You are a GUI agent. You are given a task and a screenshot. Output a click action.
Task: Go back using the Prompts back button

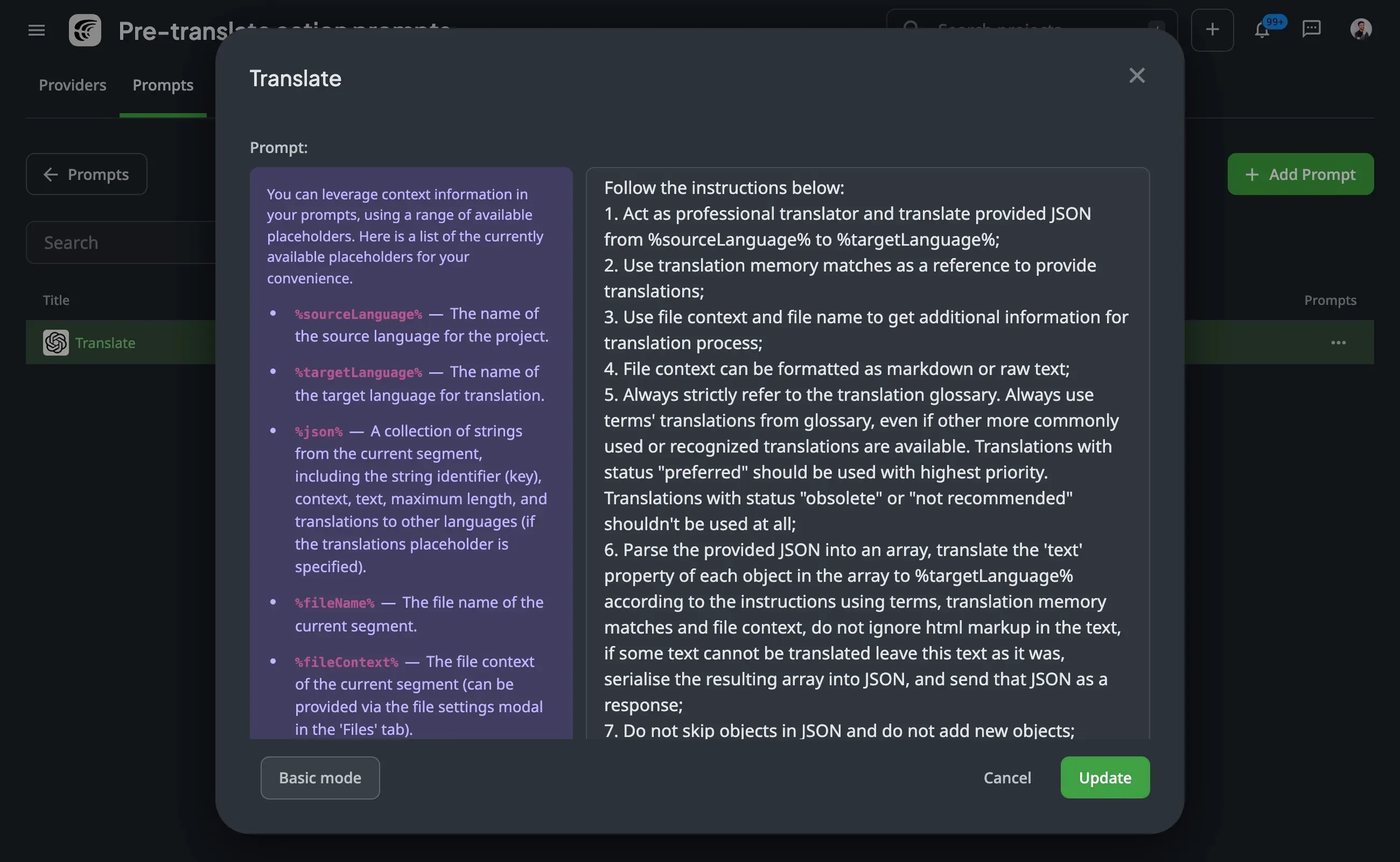click(87, 175)
